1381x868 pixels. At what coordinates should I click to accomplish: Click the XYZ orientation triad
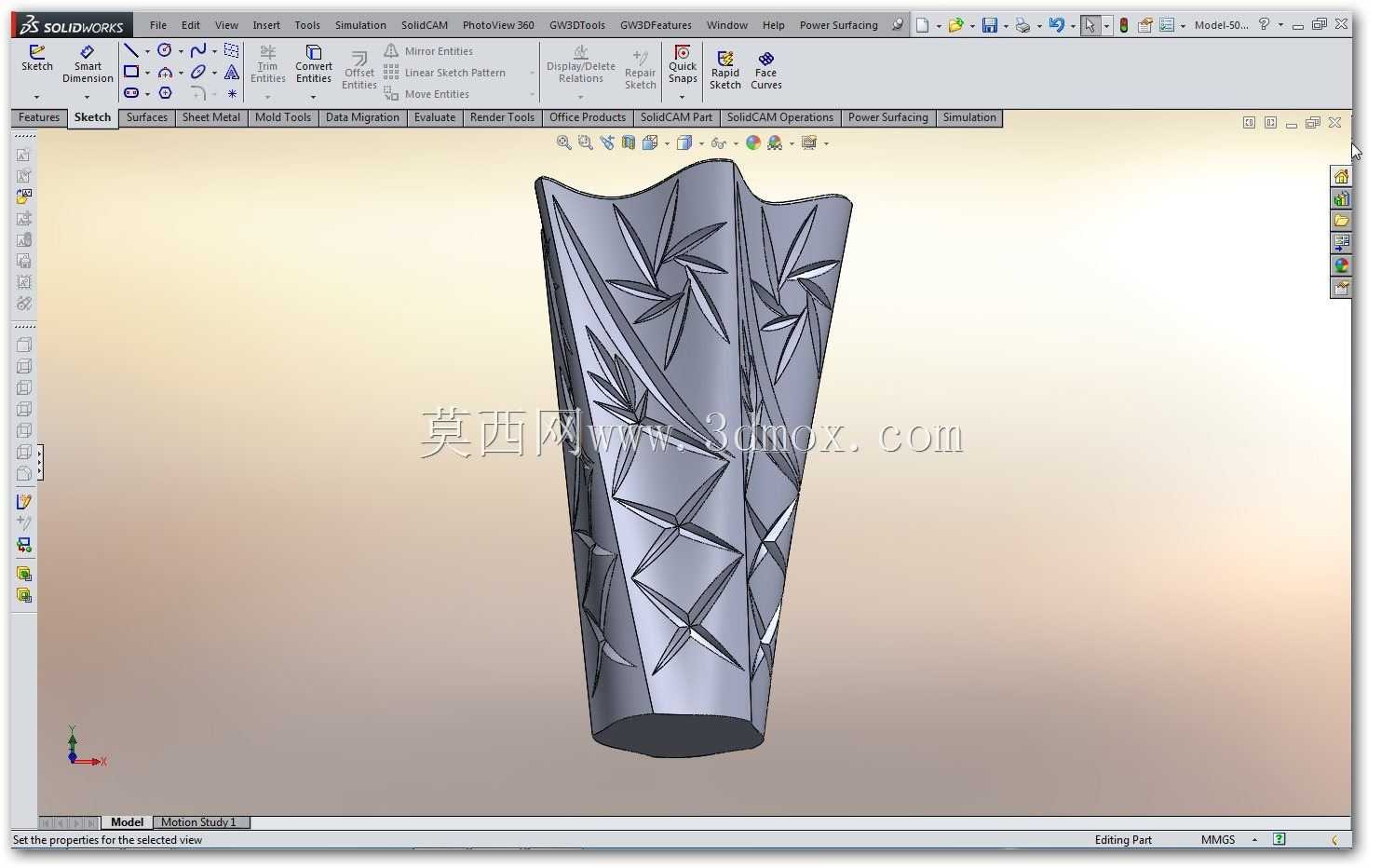click(86, 748)
